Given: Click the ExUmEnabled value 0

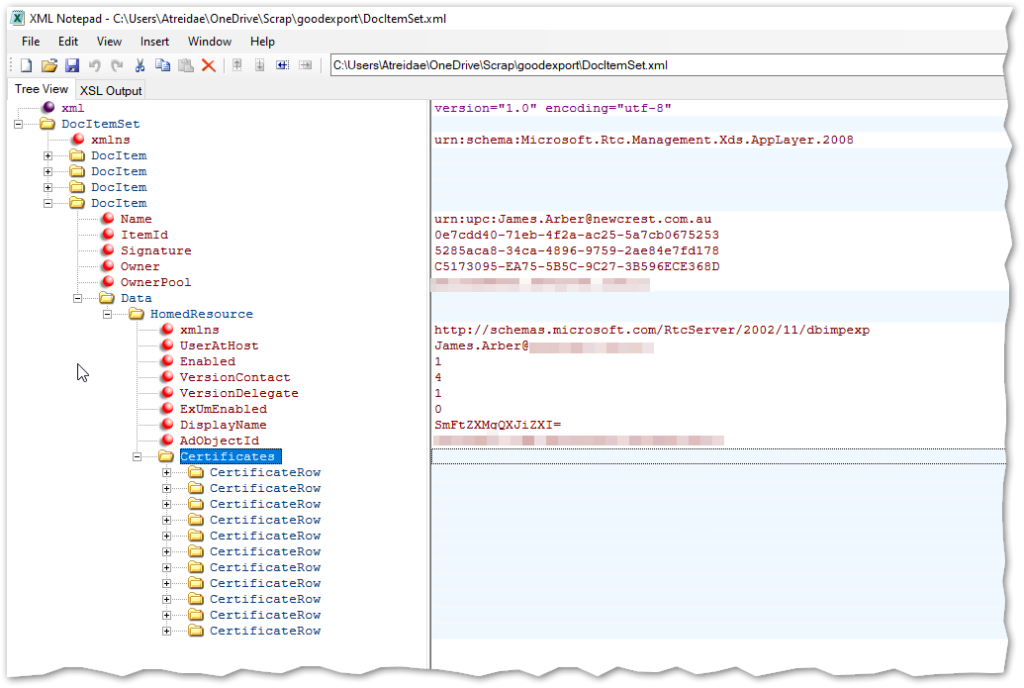Looking at the screenshot, I should 438,409.
